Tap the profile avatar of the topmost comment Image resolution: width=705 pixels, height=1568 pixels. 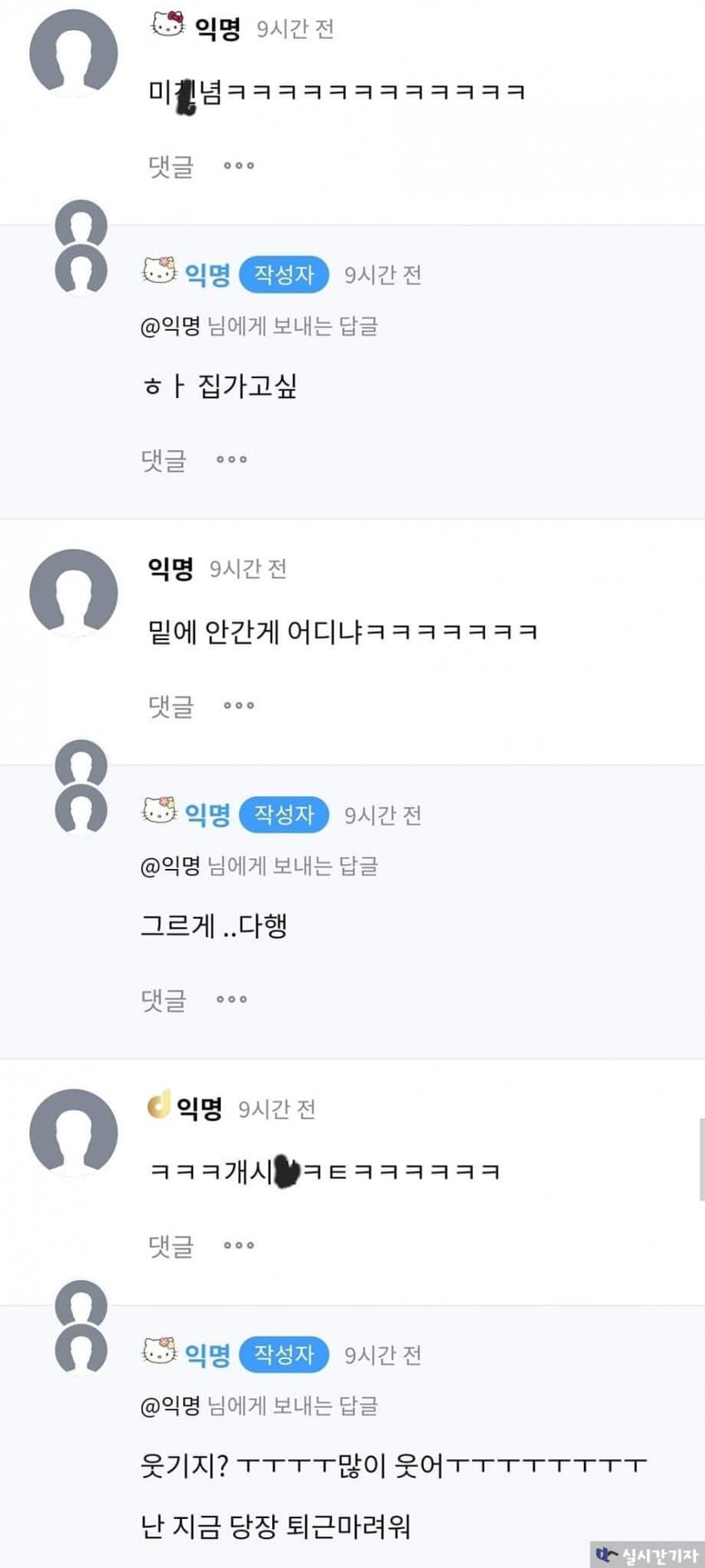pos(74,52)
